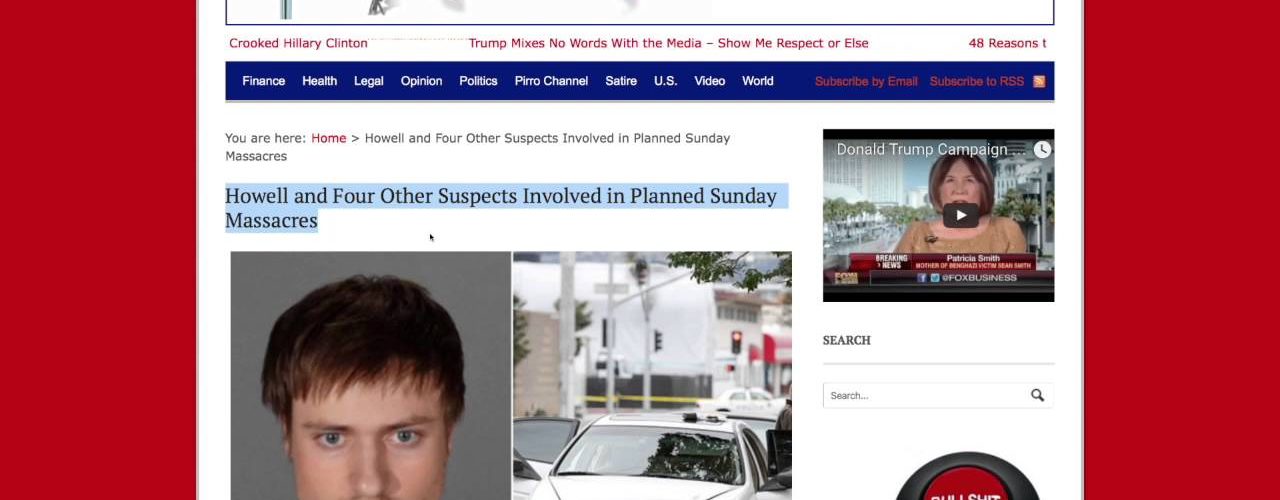Navigate to the U.S. section

(665, 81)
